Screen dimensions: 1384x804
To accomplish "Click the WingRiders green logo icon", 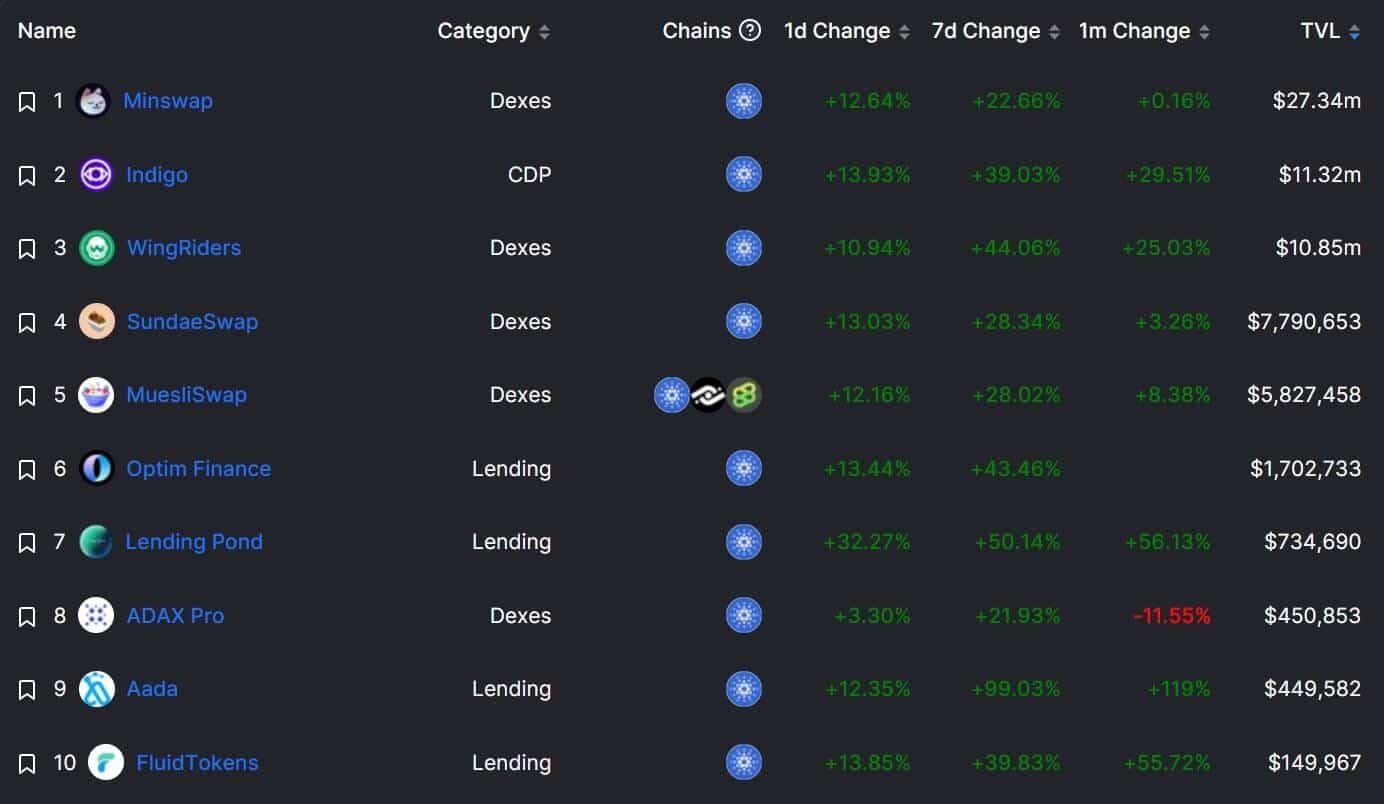I will tap(97, 248).
